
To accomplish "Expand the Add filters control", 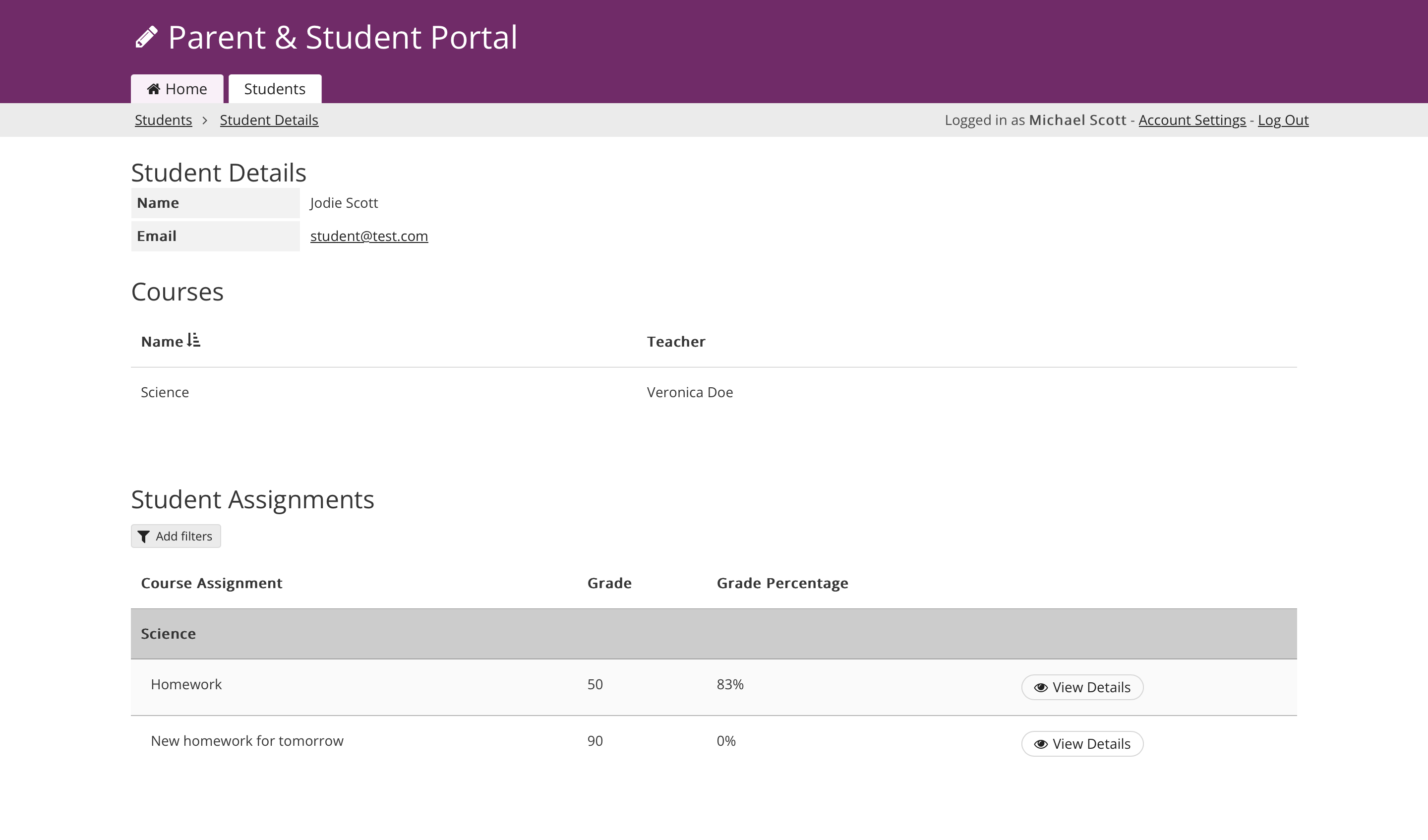I will point(176,536).
